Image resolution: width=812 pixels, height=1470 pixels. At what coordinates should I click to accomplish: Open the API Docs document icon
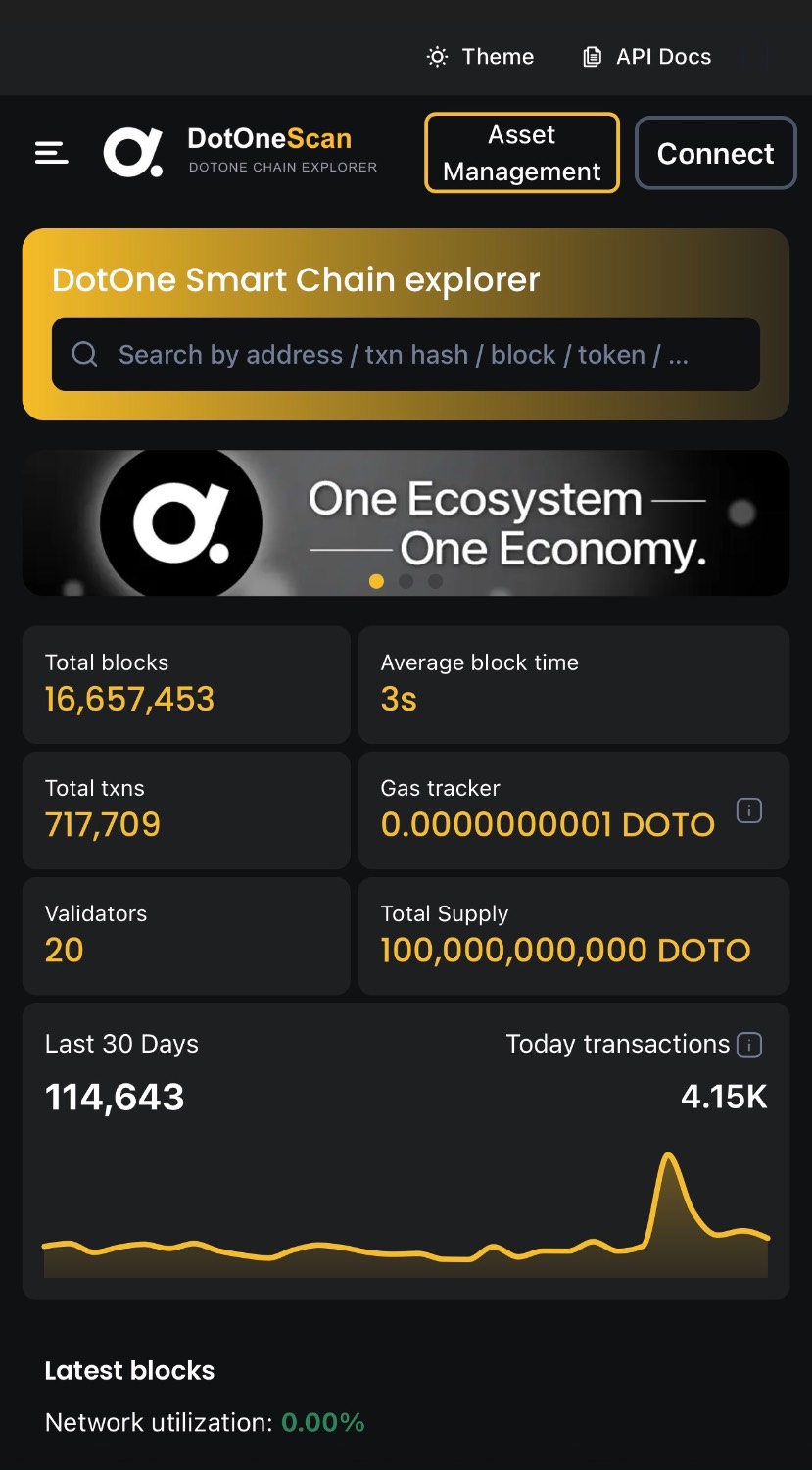(x=592, y=57)
